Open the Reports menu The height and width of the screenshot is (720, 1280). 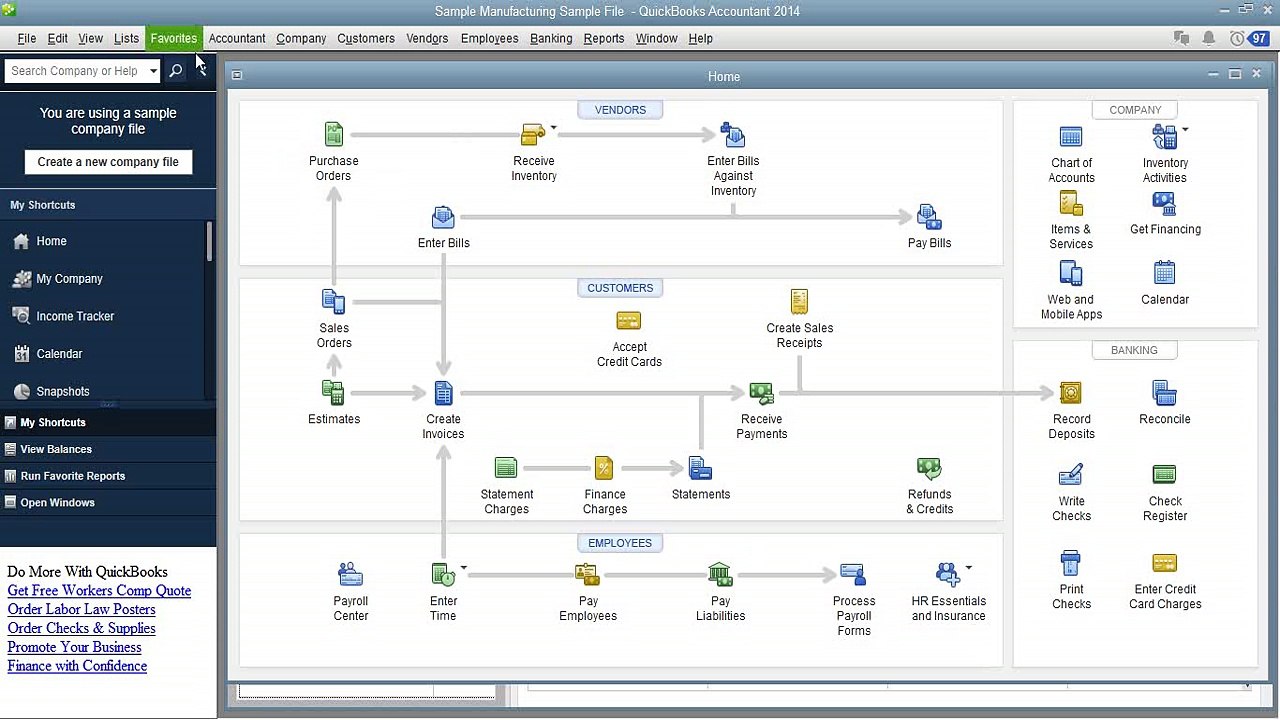pyautogui.click(x=604, y=38)
